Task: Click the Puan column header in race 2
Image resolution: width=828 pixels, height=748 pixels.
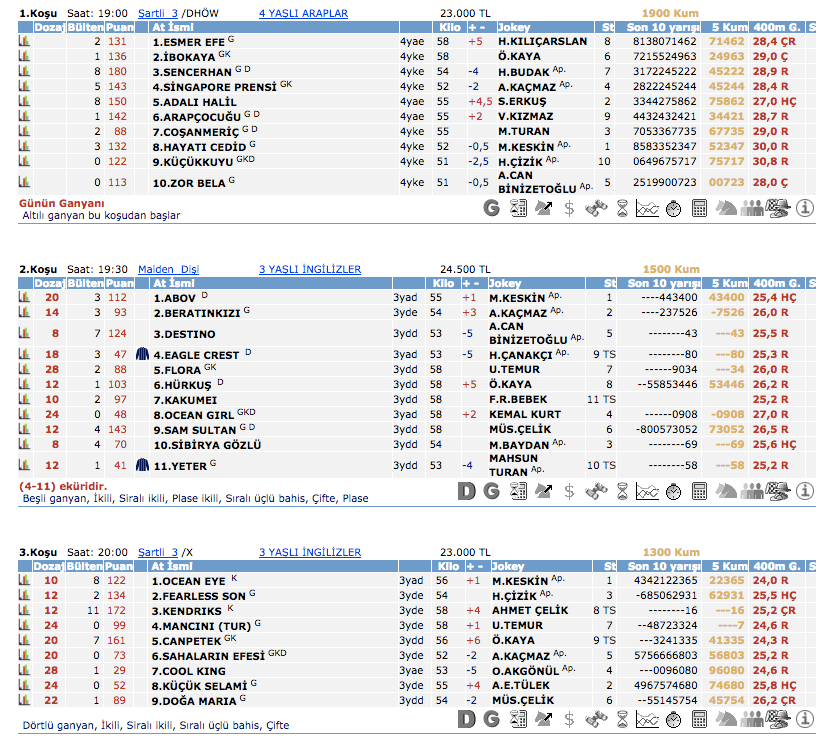Action: coord(118,283)
